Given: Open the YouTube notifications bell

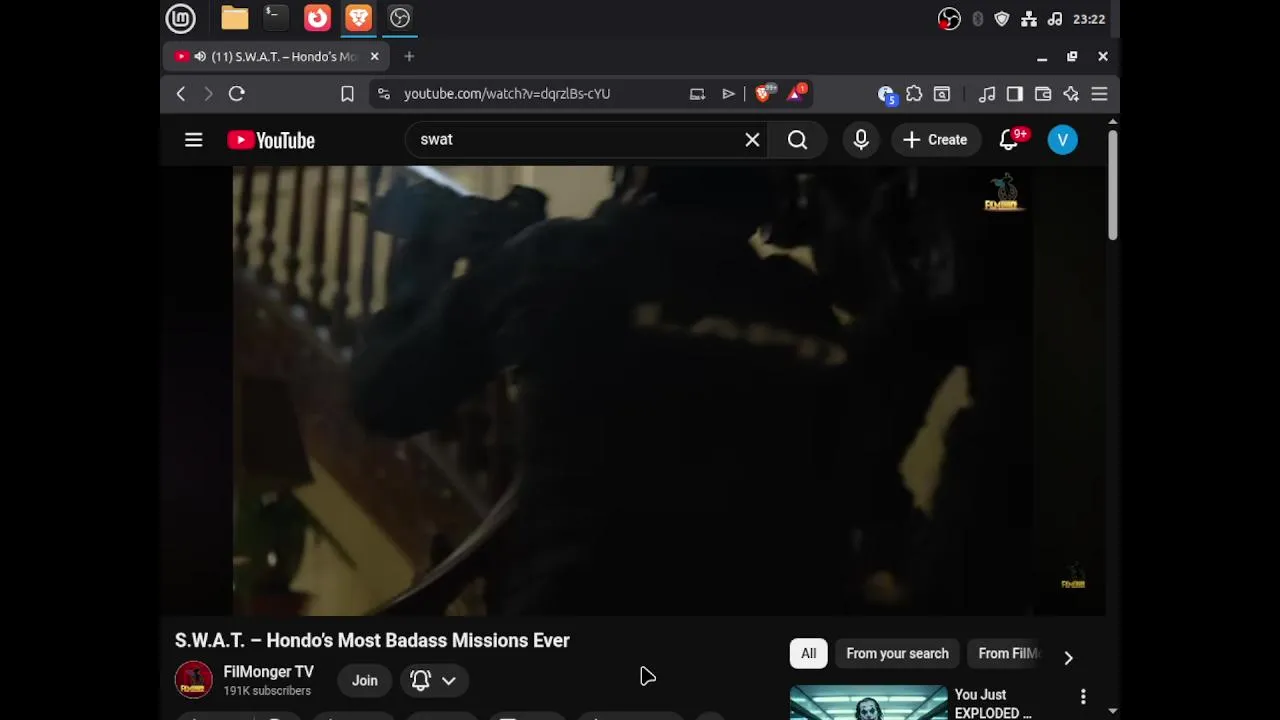Looking at the screenshot, I should point(1010,140).
